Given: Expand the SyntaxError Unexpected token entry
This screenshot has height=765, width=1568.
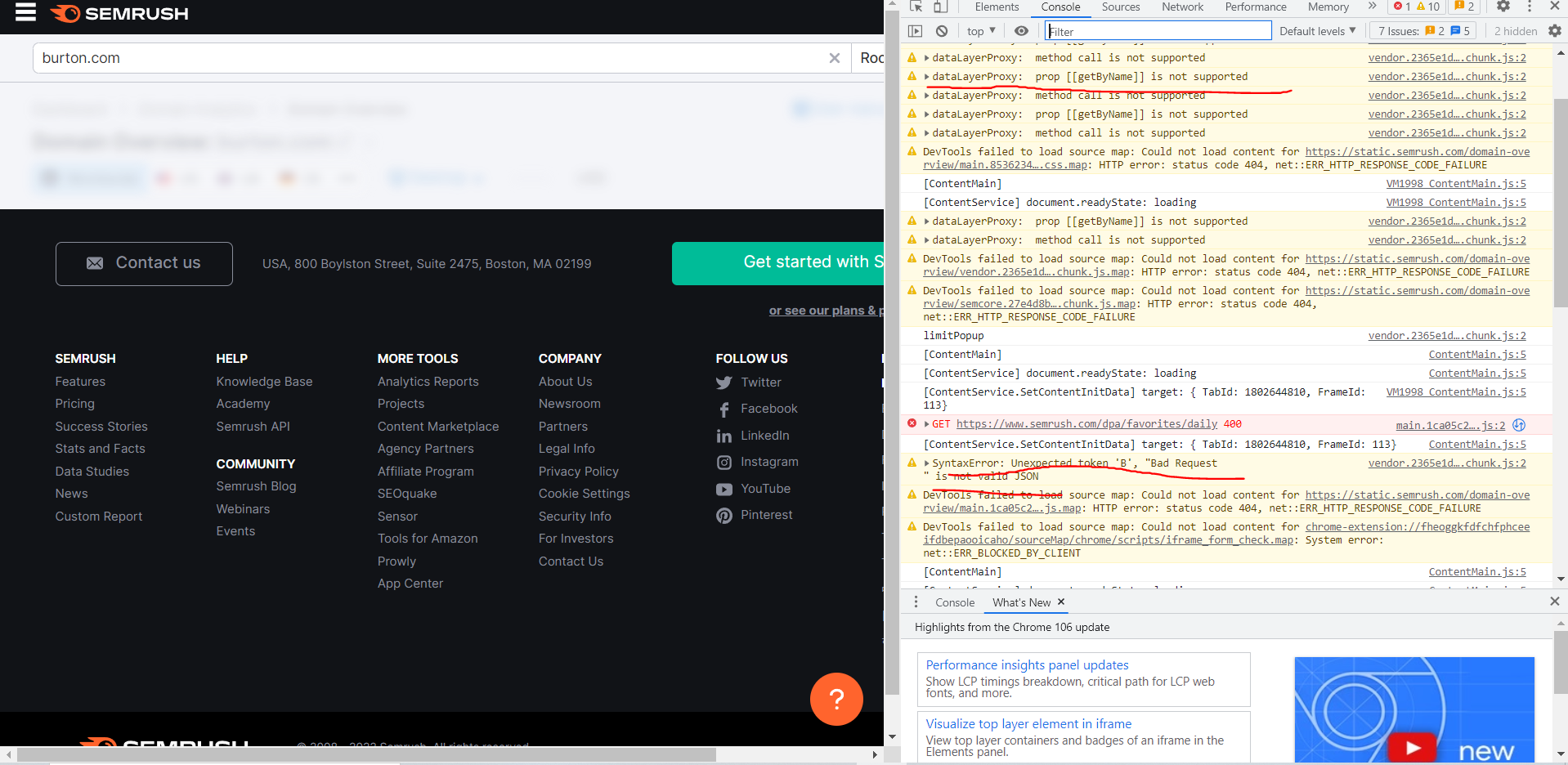Looking at the screenshot, I should click(x=926, y=463).
